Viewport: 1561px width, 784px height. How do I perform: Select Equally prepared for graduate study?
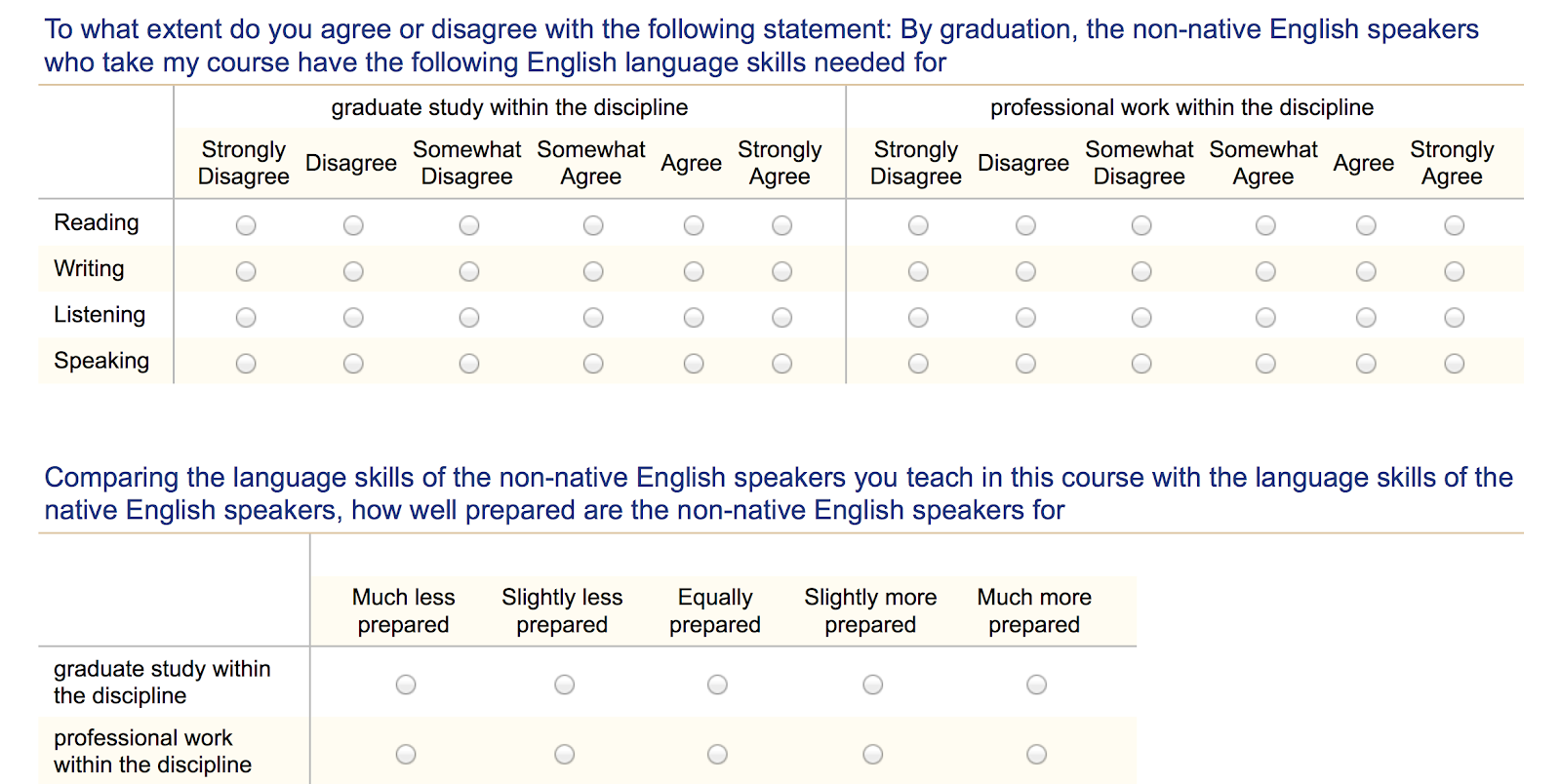717,685
